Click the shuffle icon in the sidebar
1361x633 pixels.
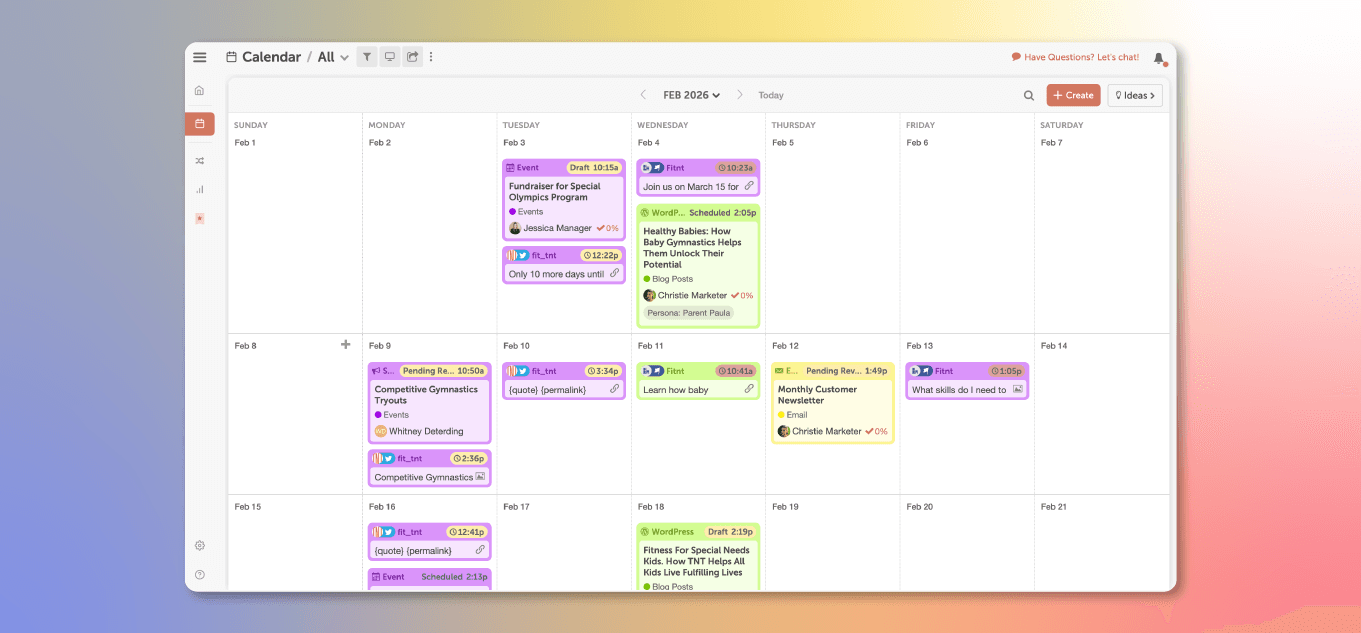tap(199, 160)
